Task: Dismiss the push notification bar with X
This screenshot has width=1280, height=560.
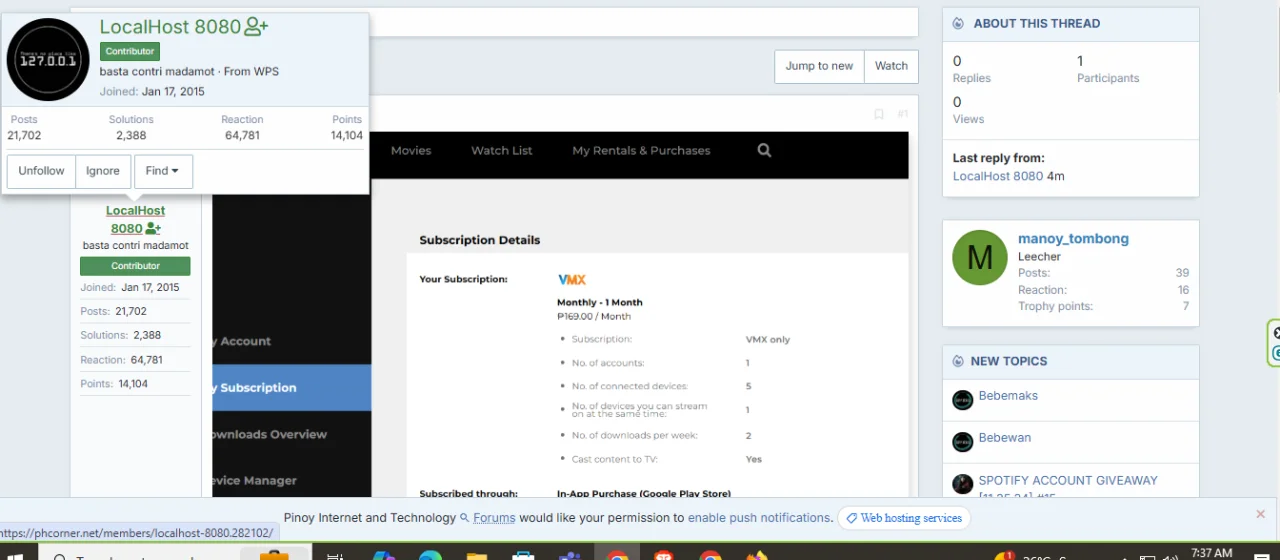Action: (1260, 514)
